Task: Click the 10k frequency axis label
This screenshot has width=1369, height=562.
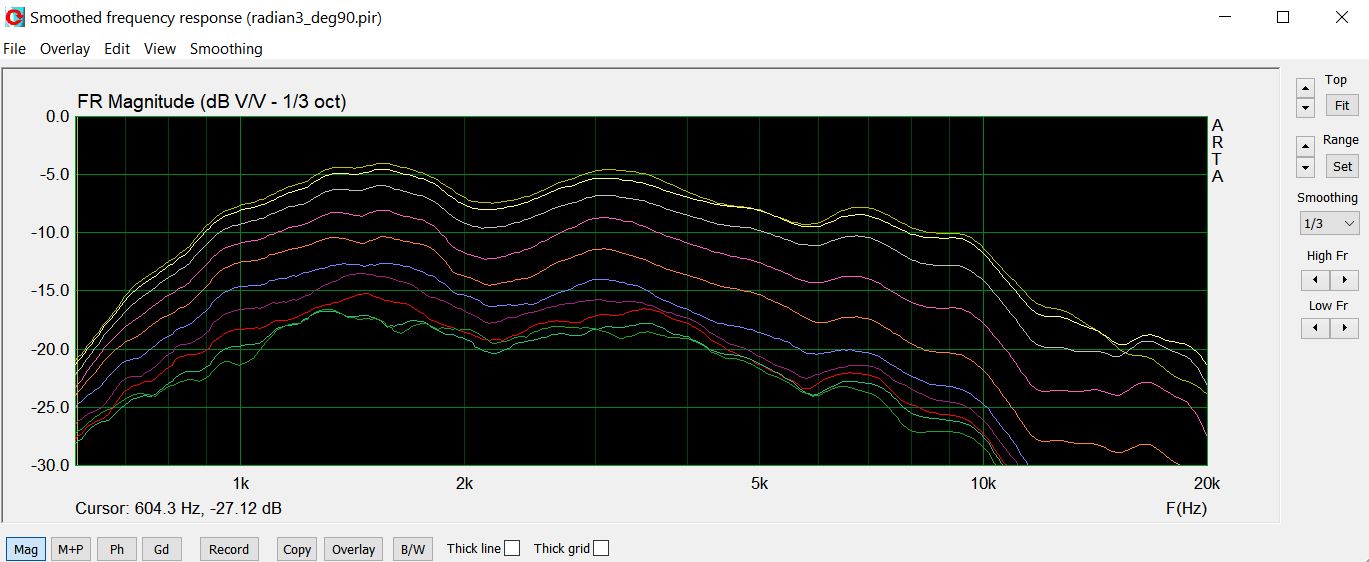Action: 983,483
